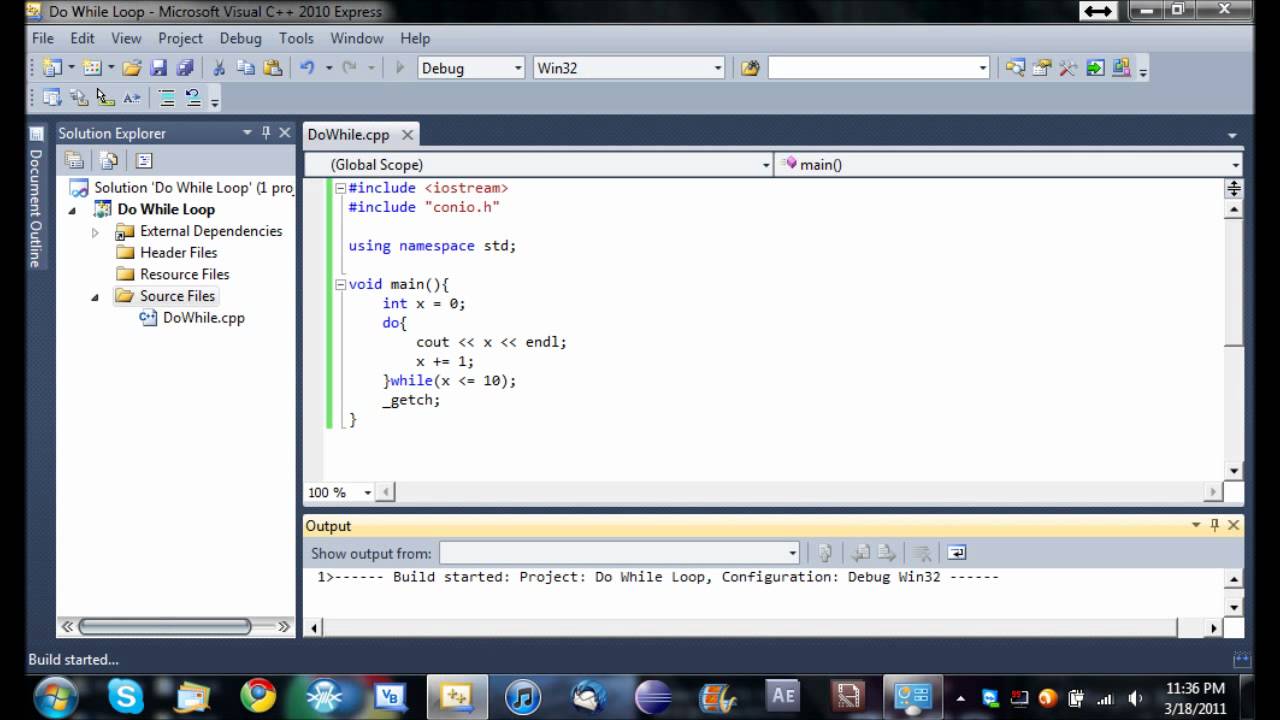Screen dimensions: 1280x720
Task: Open the undo history dropdown arrow
Action: (329, 68)
